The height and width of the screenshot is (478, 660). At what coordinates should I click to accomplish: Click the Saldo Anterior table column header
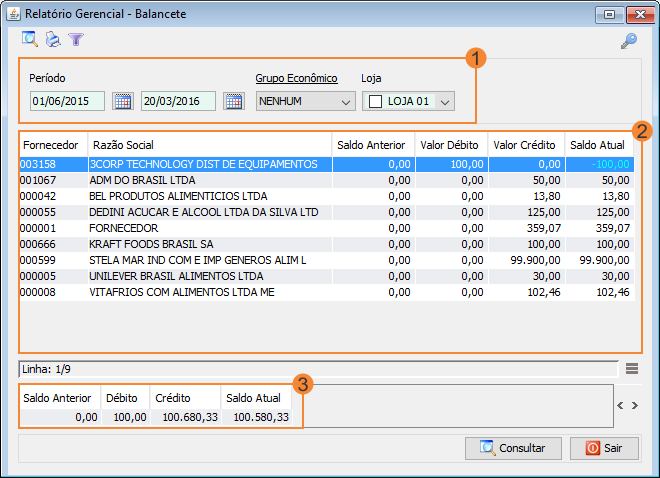373,145
